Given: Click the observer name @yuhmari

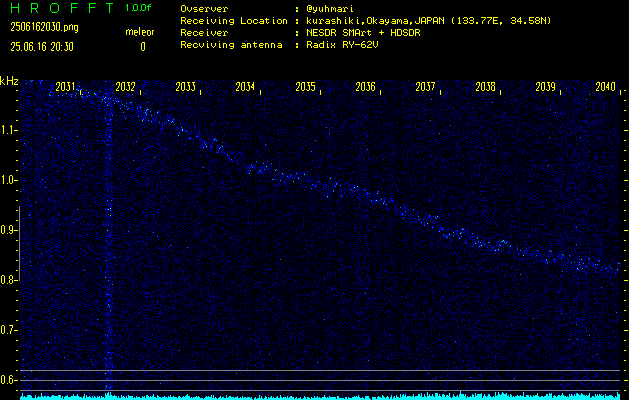Looking at the screenshot, I should tap(330, 9).
